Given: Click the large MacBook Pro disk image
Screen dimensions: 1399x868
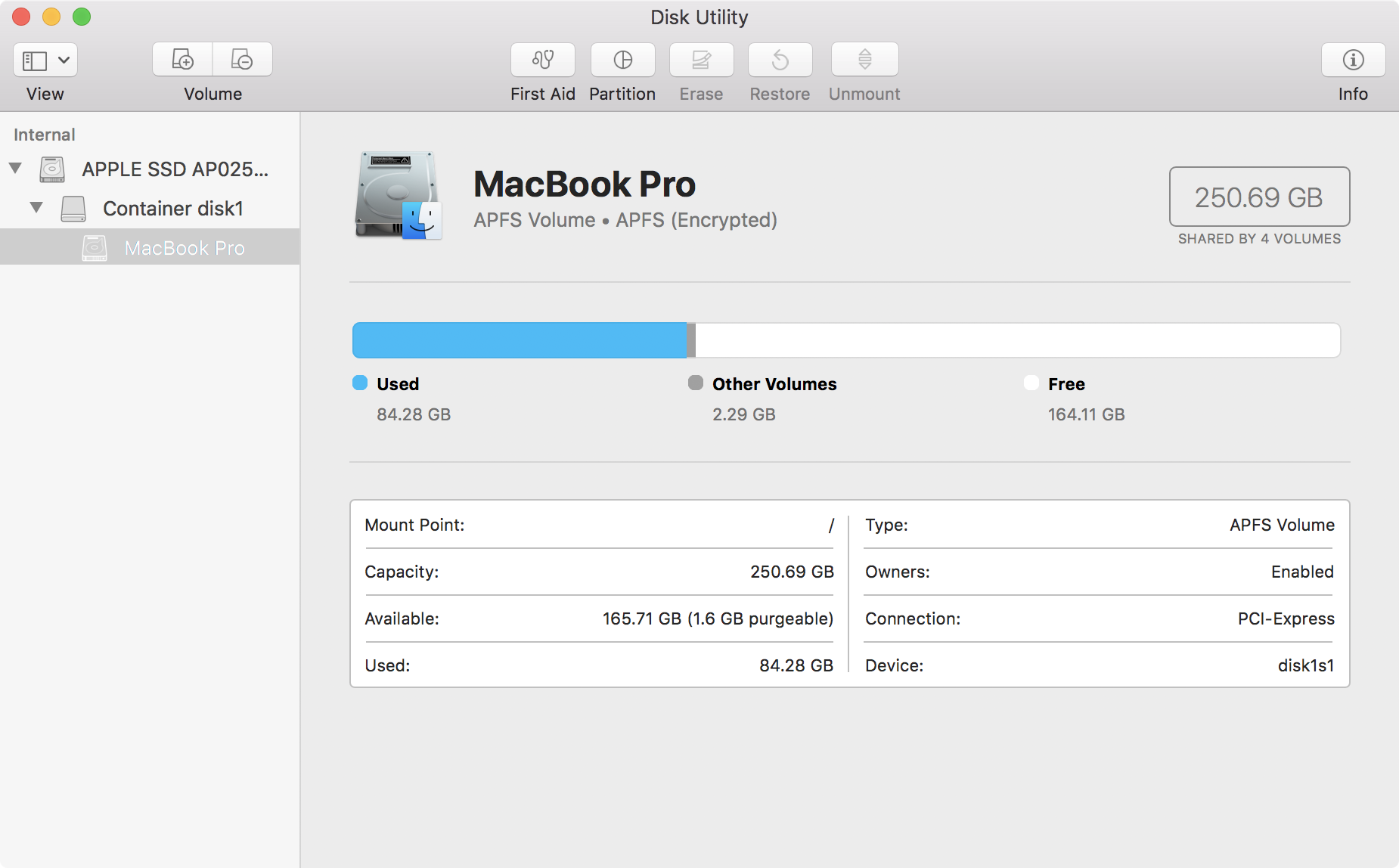Looking at the screenshot, I should point(399,195).
